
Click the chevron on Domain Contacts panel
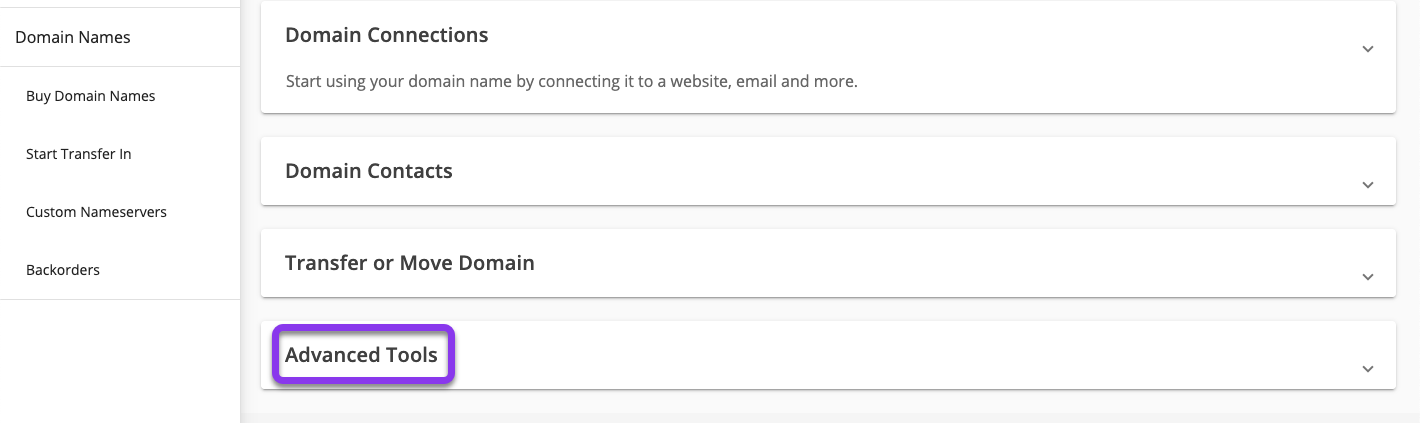pyautogui.click(x=1368, y=185)
